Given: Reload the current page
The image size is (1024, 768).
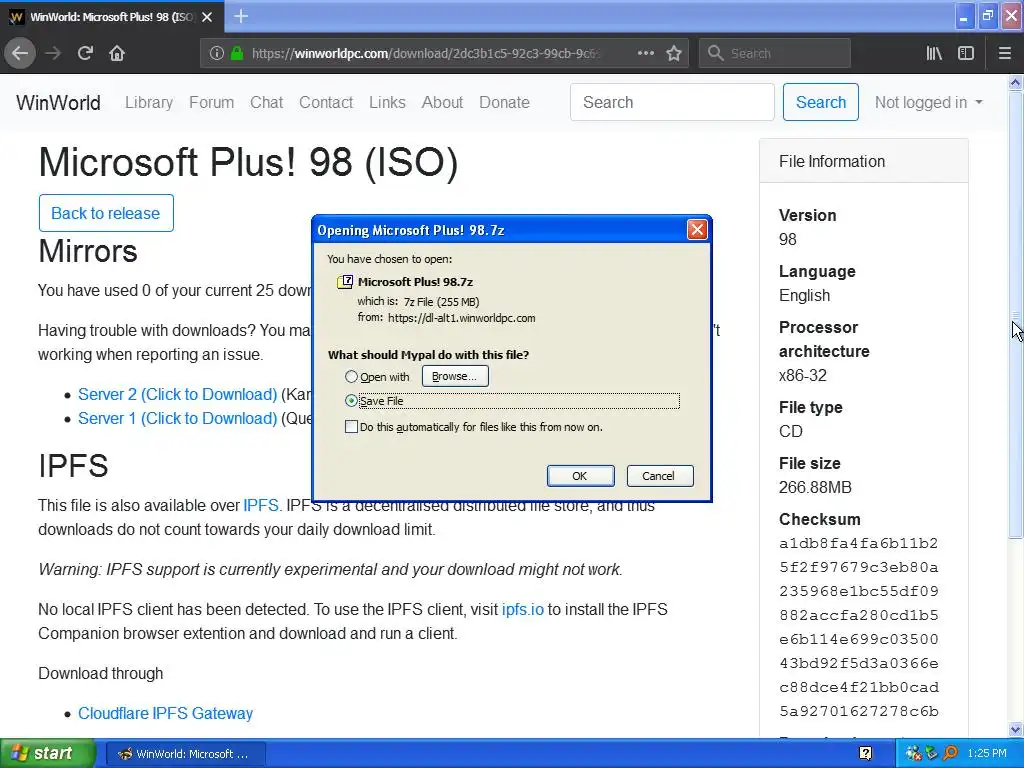Looking at the screenshot, I should (x=85, y=53).
